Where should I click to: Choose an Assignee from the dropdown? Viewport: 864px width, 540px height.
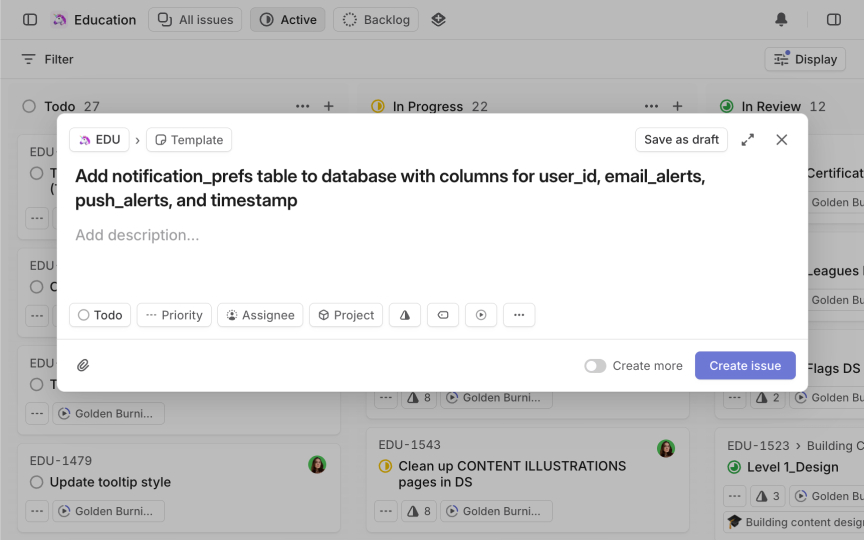tap(260, 315)
